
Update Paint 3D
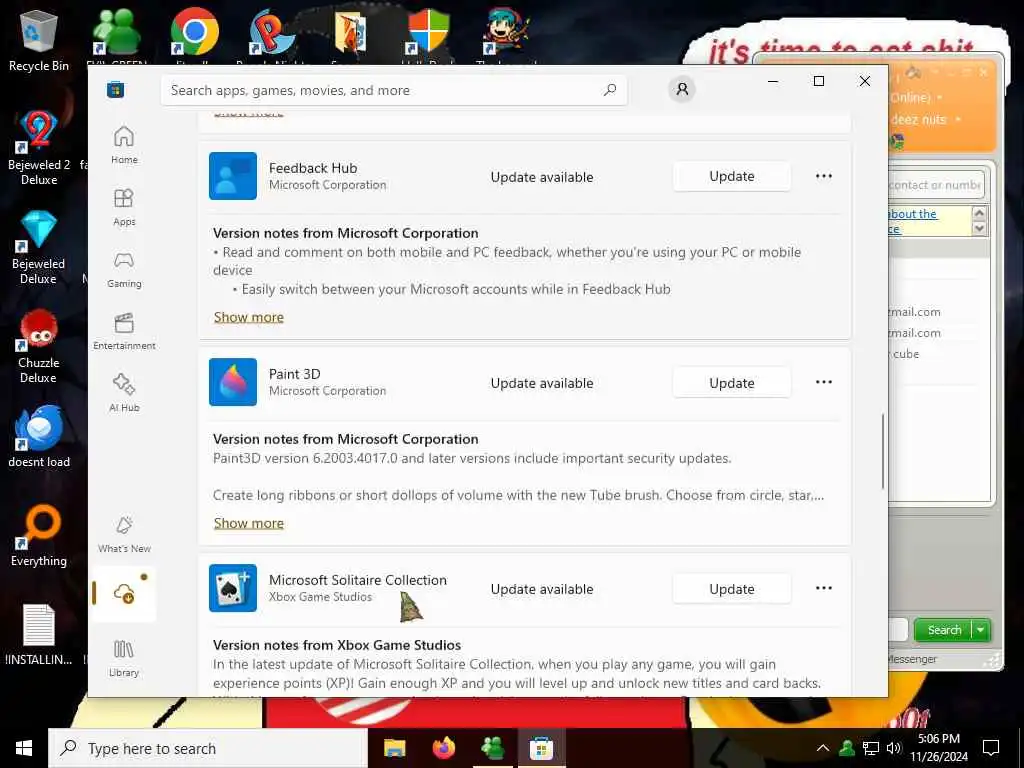click(x=731, y=383)
